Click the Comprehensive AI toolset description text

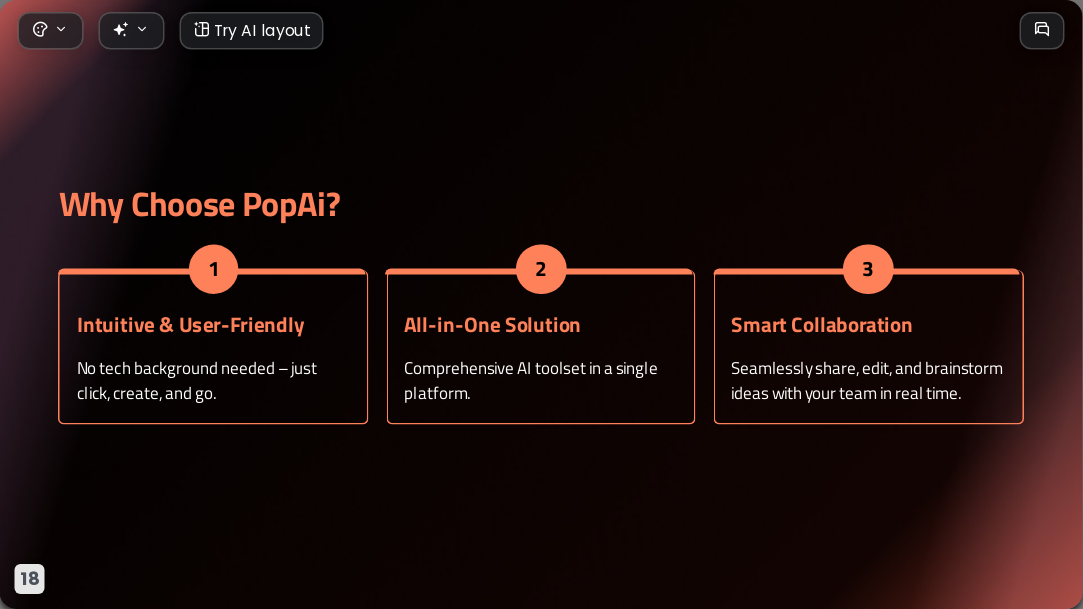point(530,380)
